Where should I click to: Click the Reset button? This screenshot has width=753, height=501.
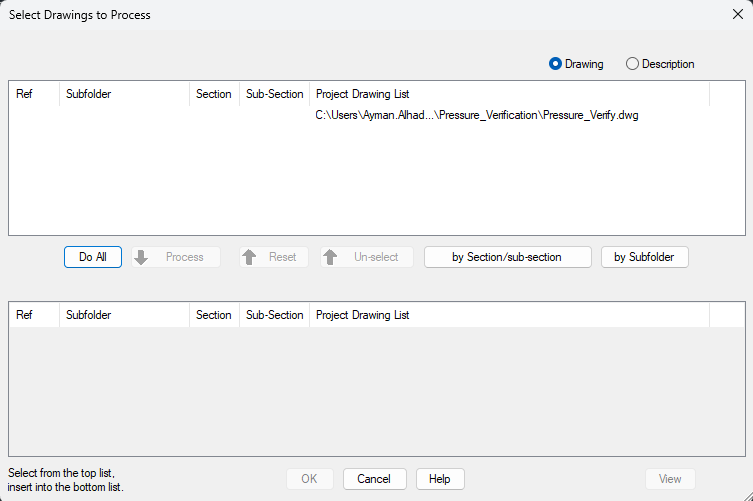click(x=274, y=257)
